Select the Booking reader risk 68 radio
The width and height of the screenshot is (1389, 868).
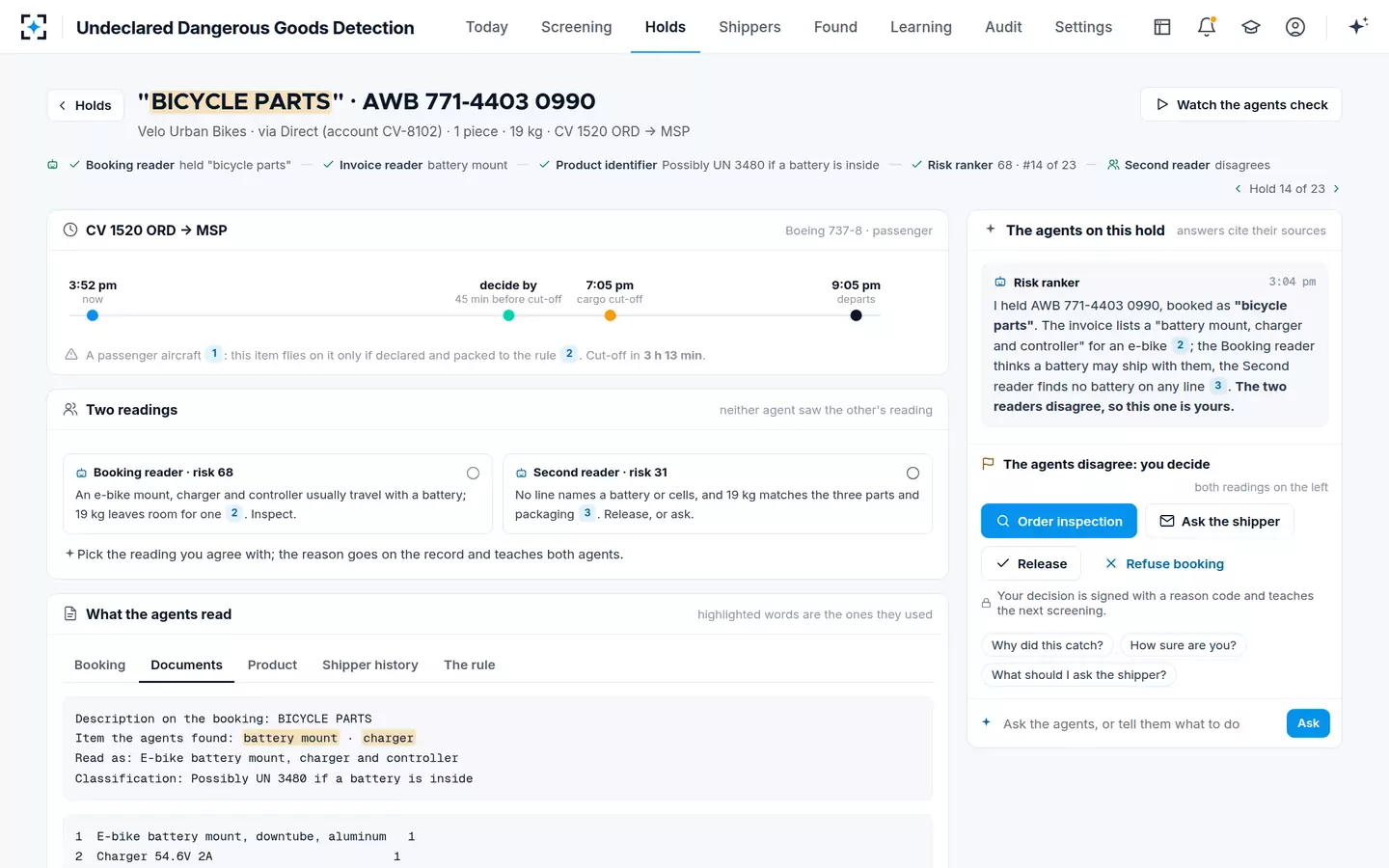point(473,473)
